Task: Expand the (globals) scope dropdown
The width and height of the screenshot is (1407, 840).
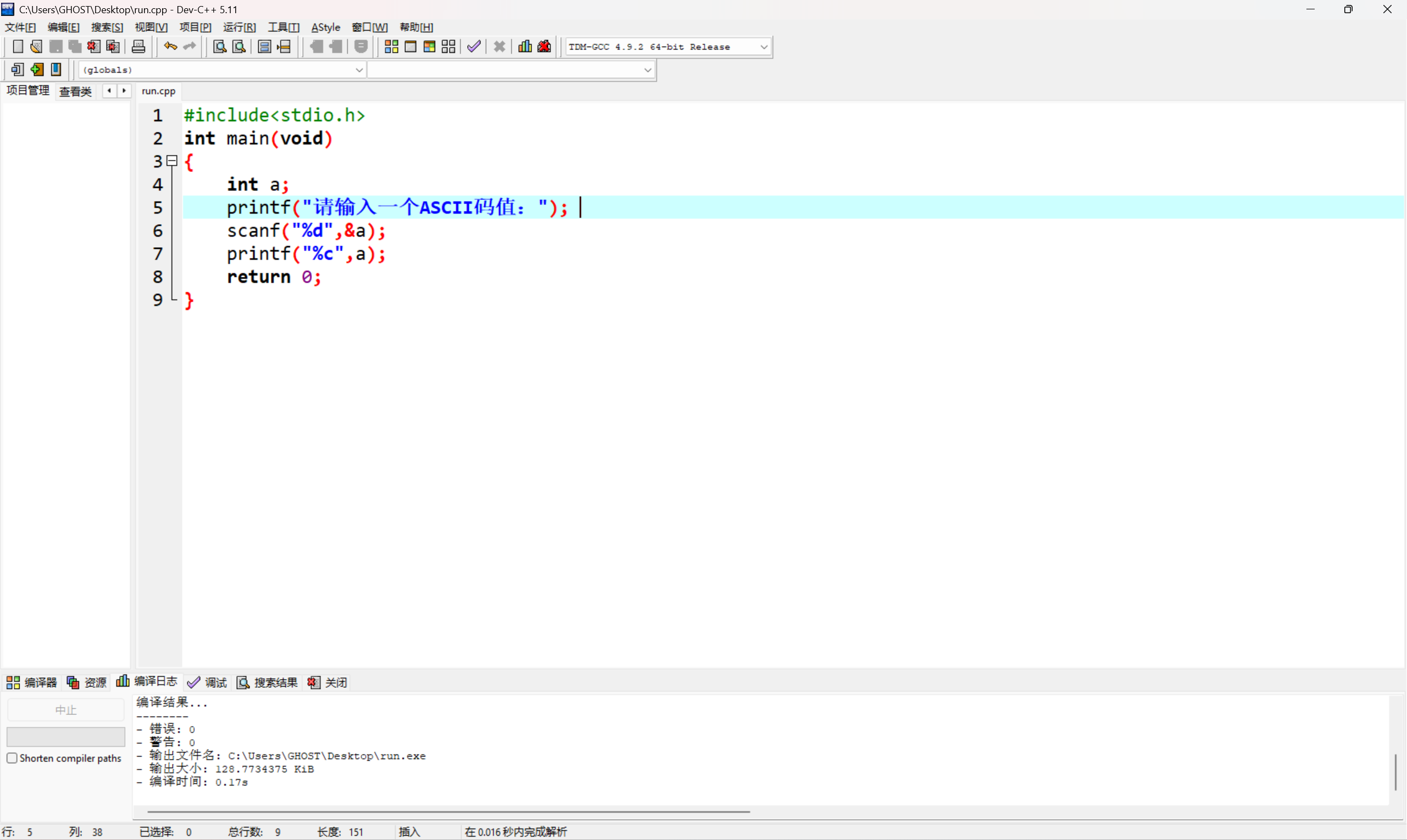Action: click(x=358, y=70)
